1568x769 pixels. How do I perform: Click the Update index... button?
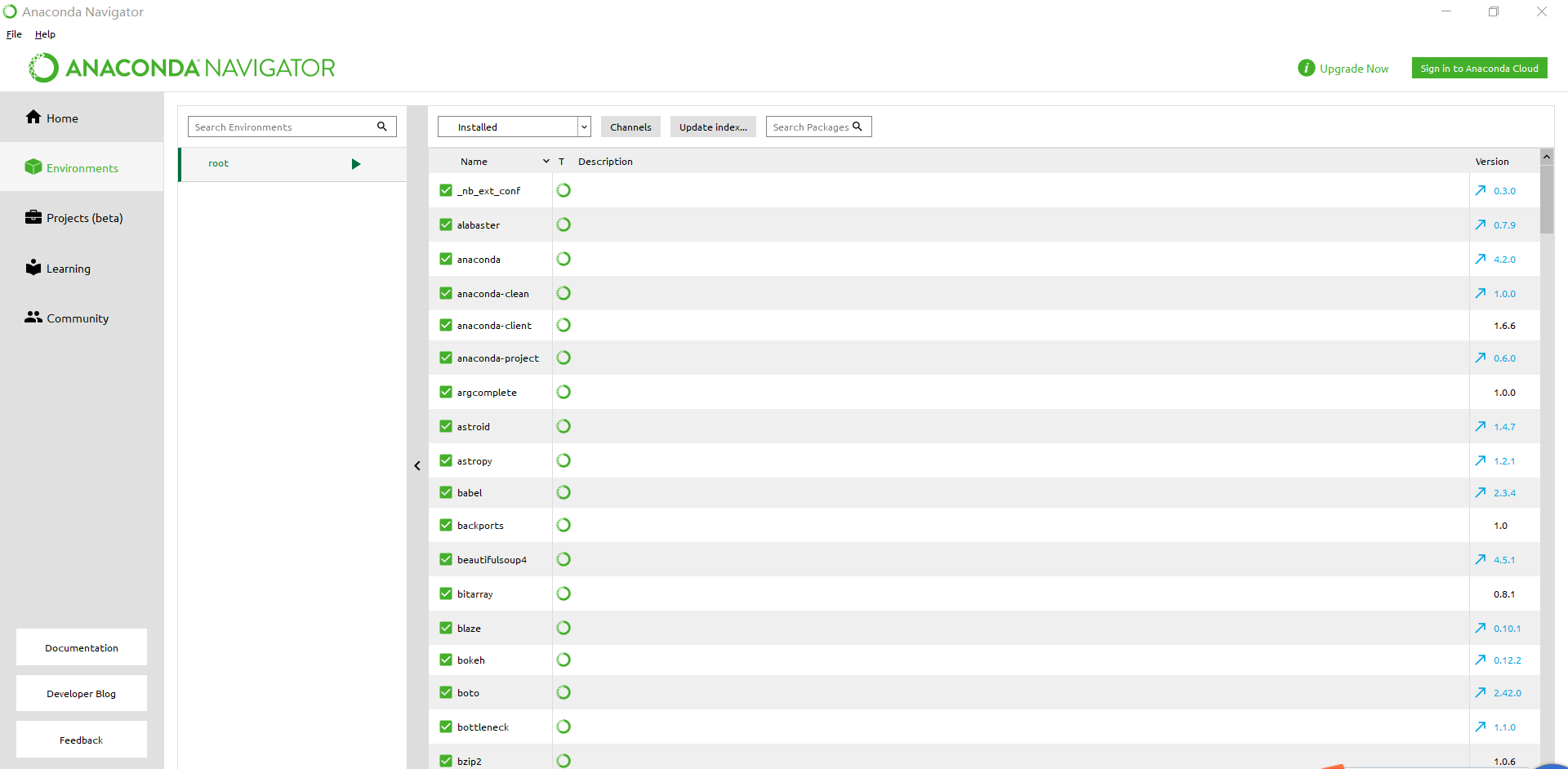click(x=713, y=127)
